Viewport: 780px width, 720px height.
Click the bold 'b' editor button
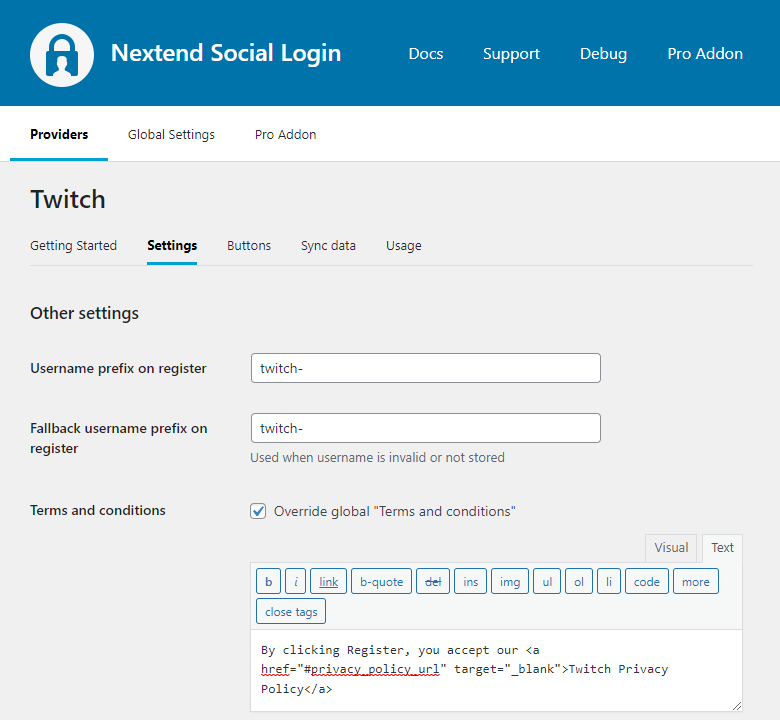click(x=268, y=581)
